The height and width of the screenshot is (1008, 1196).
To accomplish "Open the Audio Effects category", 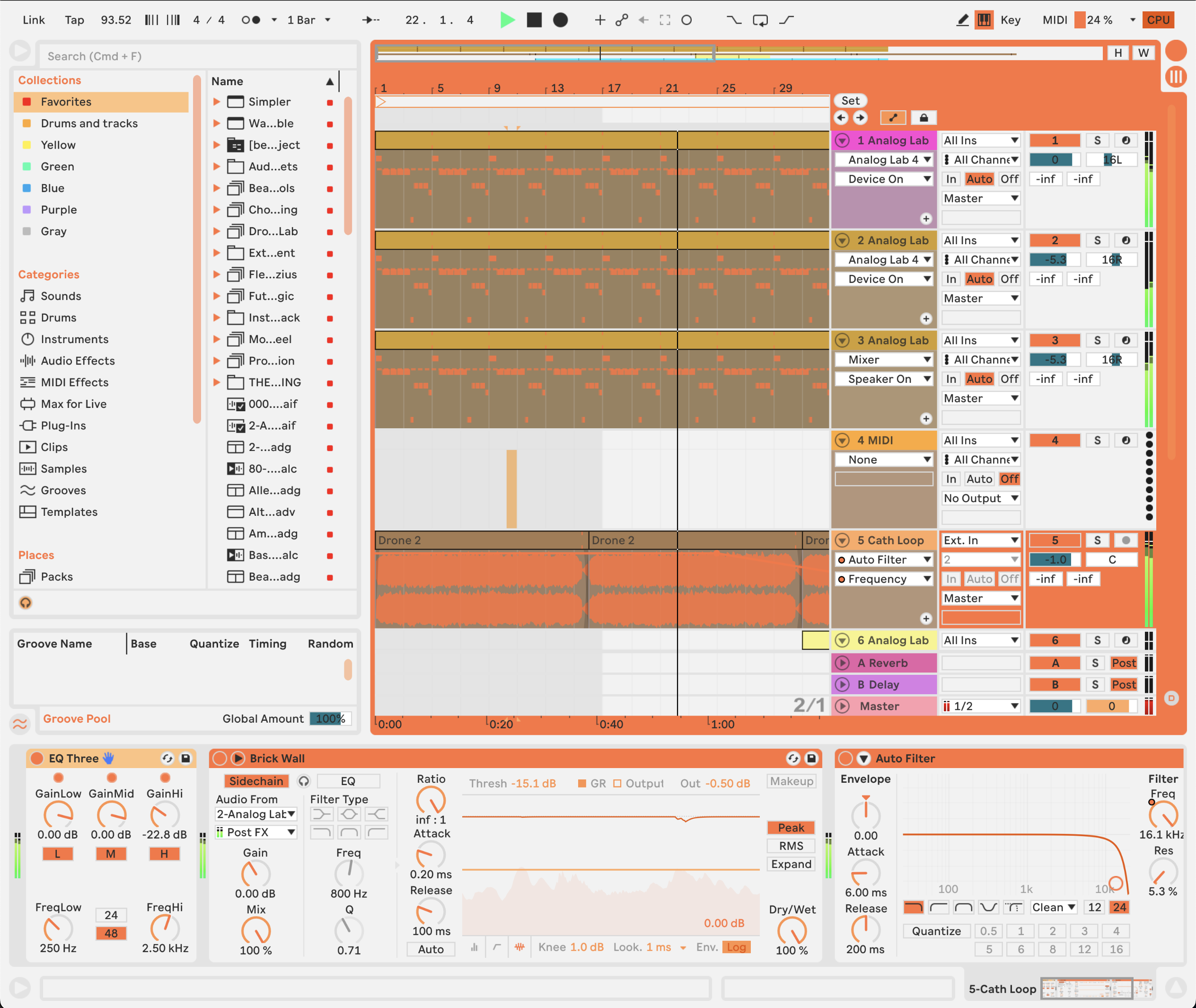I will [78, 361].
